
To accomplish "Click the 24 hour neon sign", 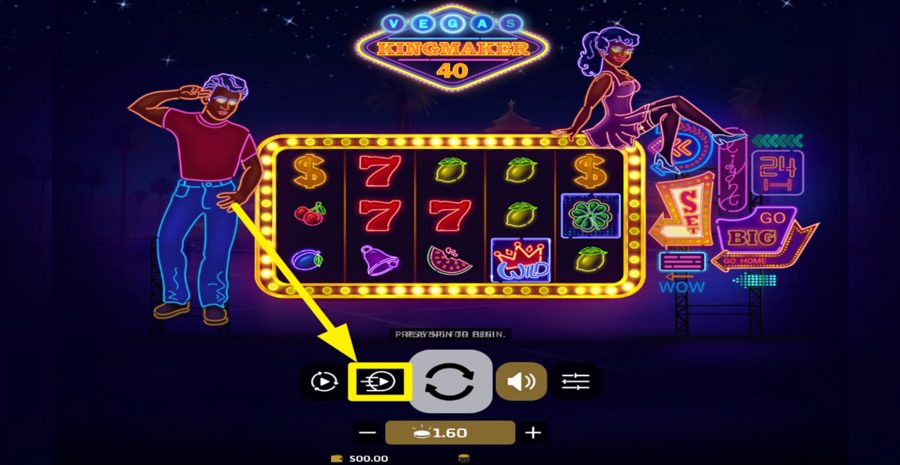I will pyautogui.click(x=777, y=172).
